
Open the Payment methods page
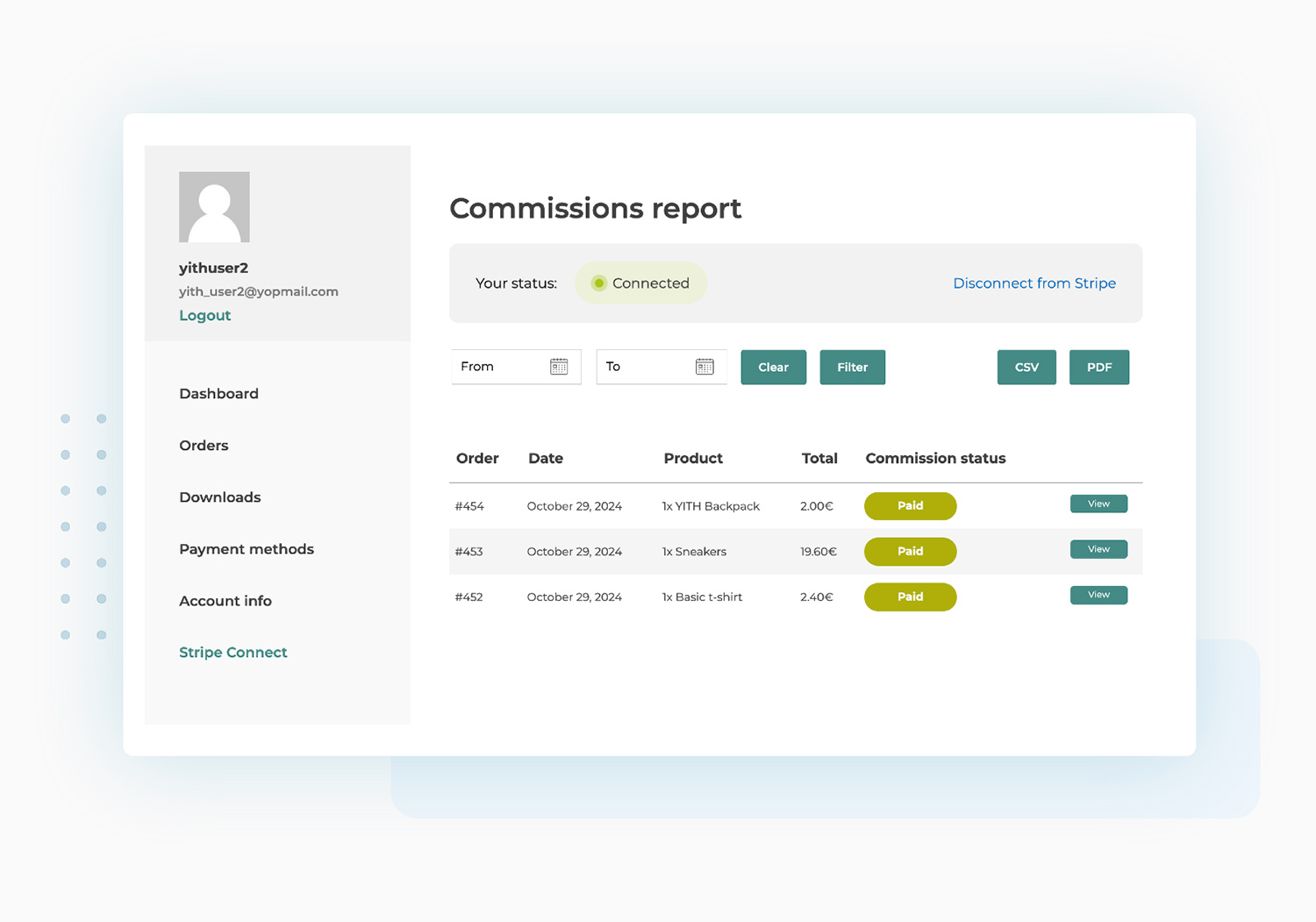(247, 549)
